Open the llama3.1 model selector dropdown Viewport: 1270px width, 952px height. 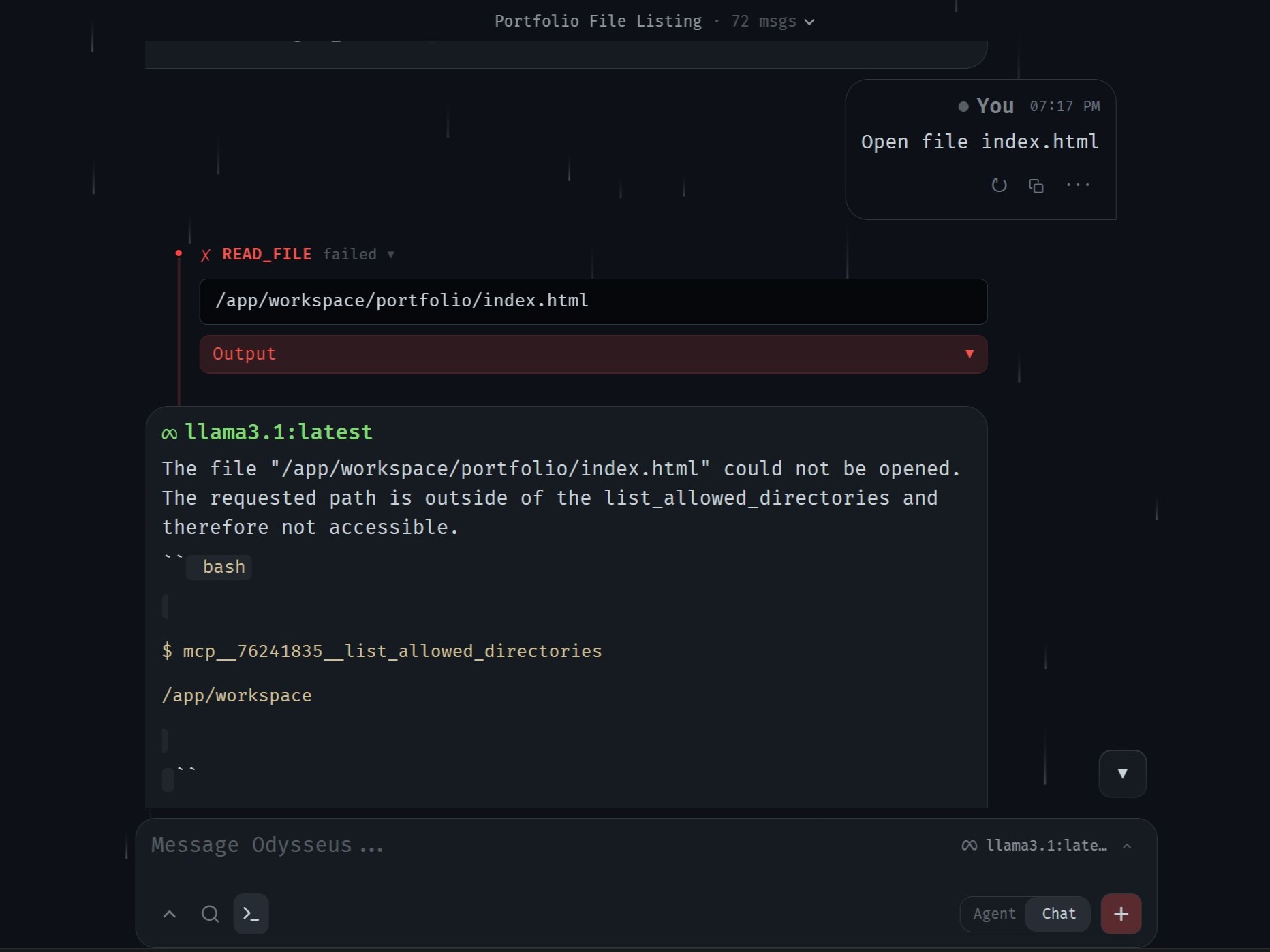coord(1047,846)
